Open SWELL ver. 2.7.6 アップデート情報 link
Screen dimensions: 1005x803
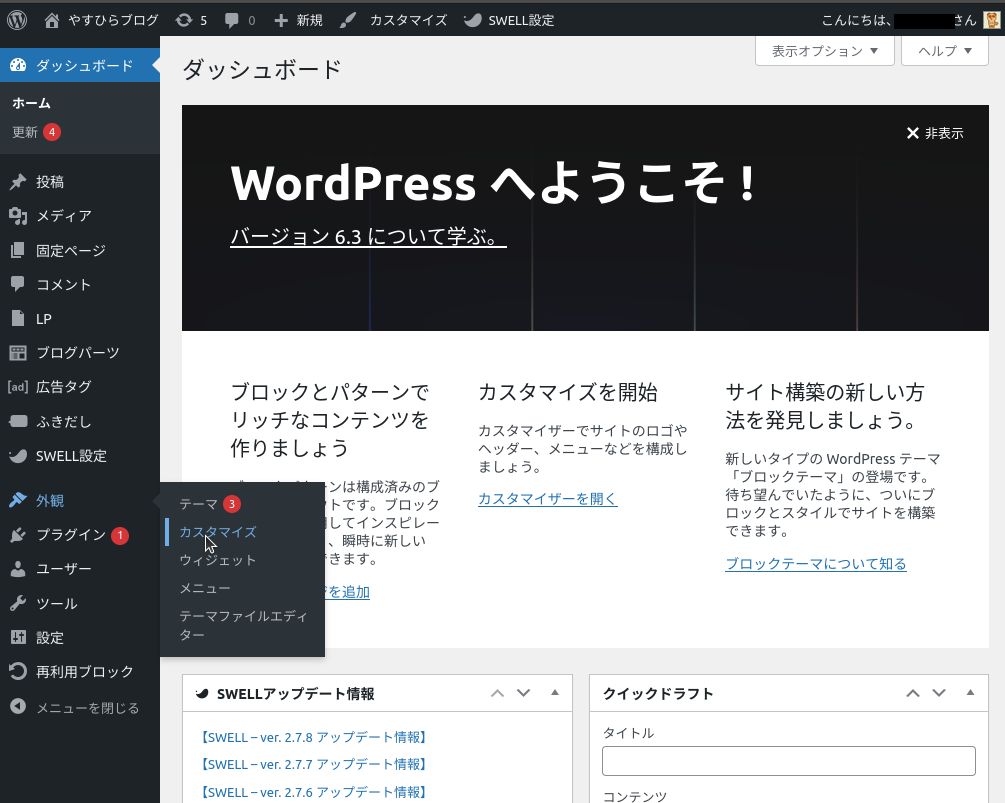(x=313, y=792)
